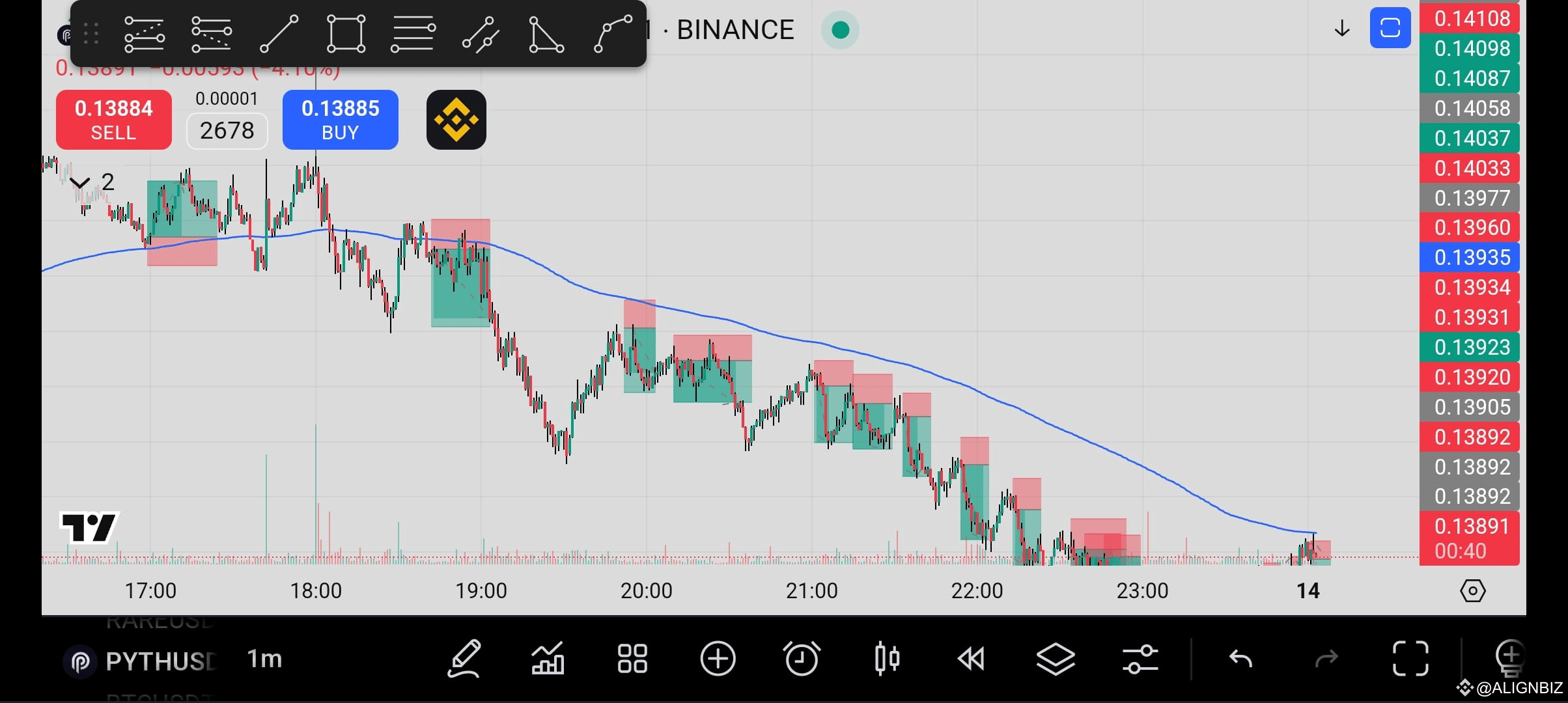Open the drawing pencil tools

point(464,659)
